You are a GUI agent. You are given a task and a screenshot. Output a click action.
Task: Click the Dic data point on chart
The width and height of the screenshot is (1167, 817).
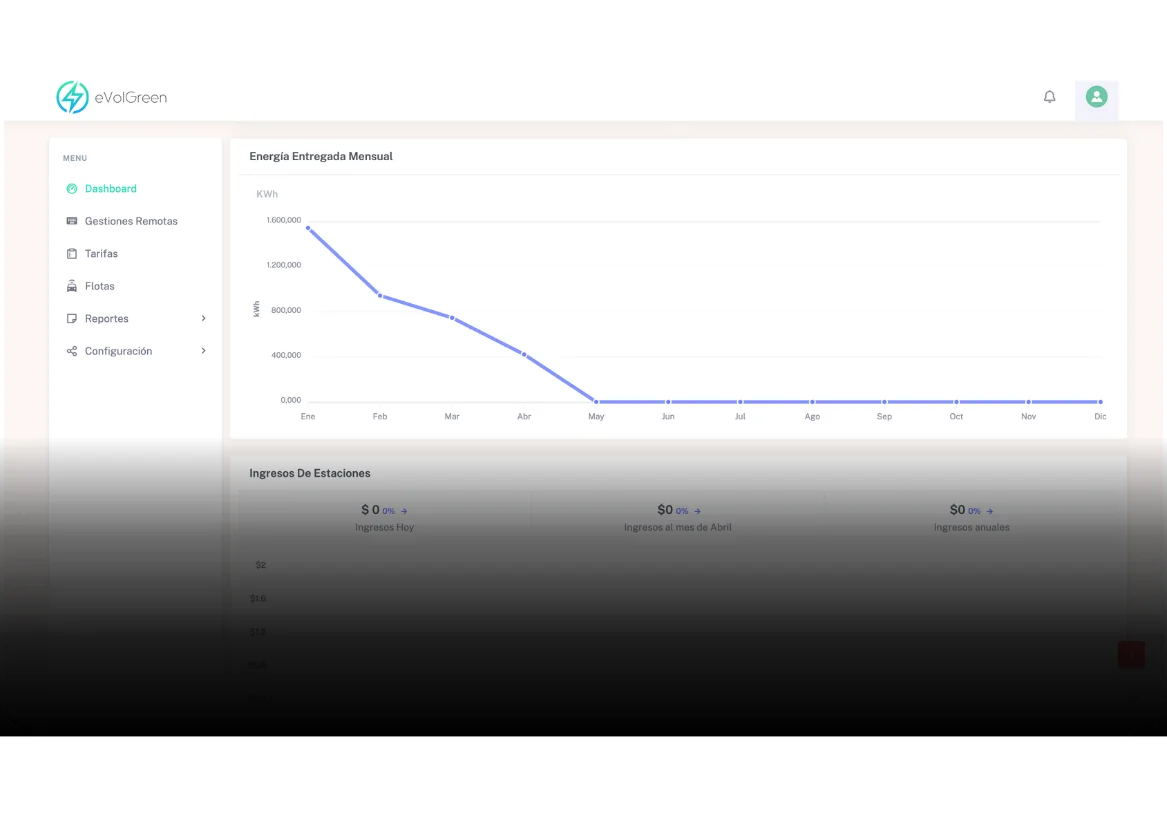[x=1100, y=402]
